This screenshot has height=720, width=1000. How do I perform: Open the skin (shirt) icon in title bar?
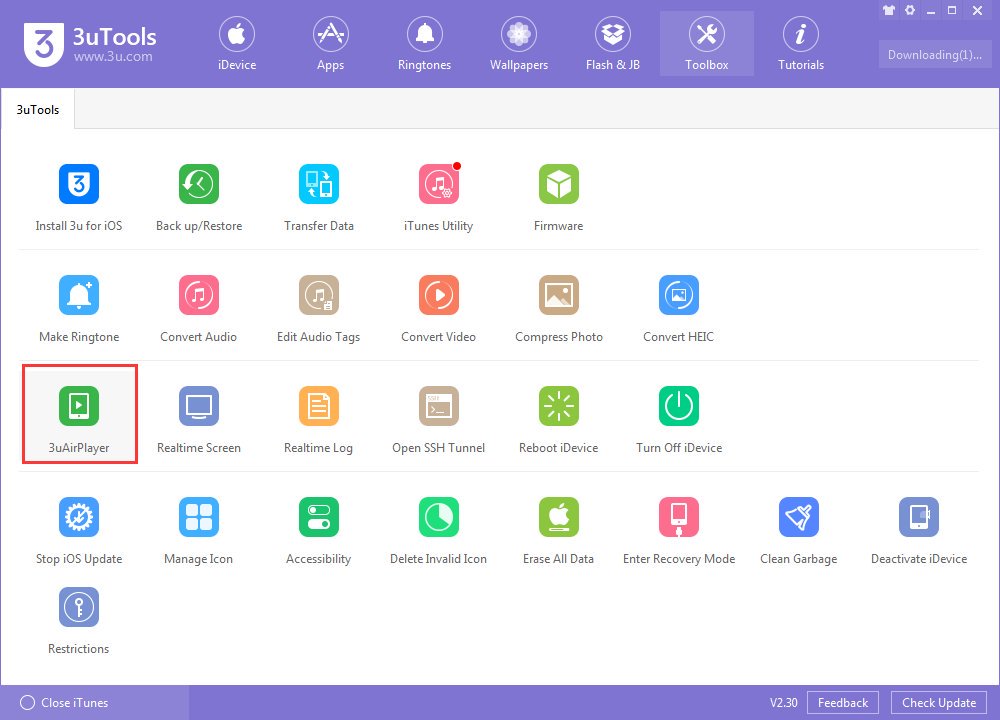tap(889, 10)
